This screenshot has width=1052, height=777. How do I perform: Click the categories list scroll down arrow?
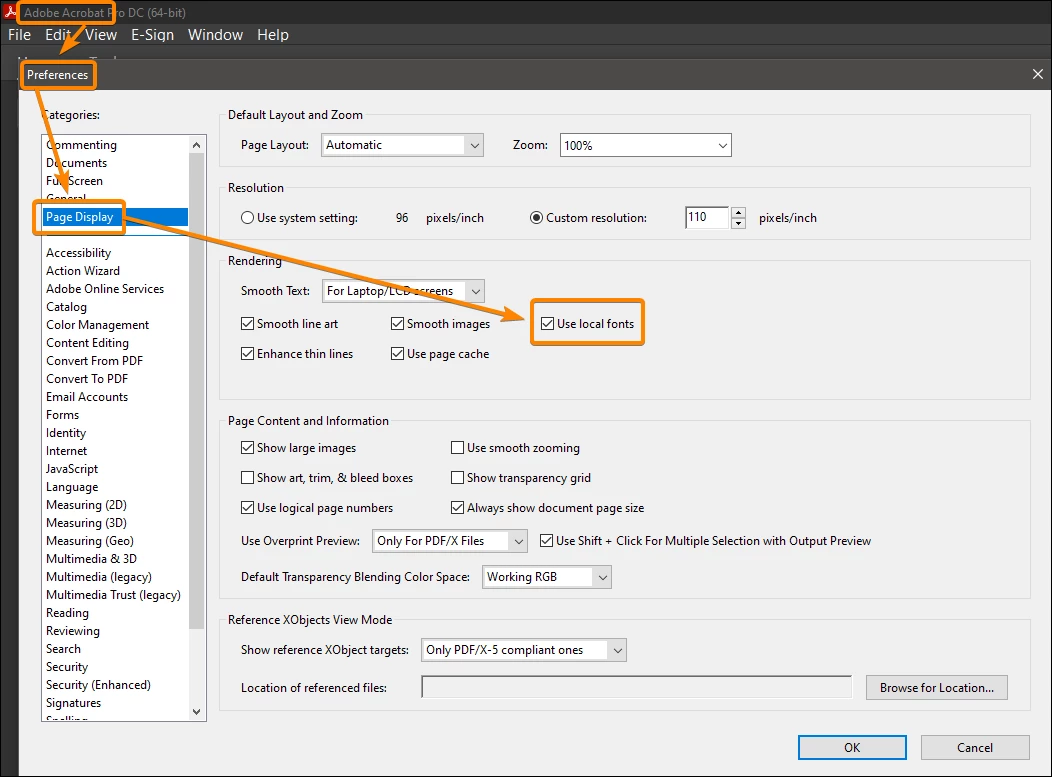pos(197,711)
